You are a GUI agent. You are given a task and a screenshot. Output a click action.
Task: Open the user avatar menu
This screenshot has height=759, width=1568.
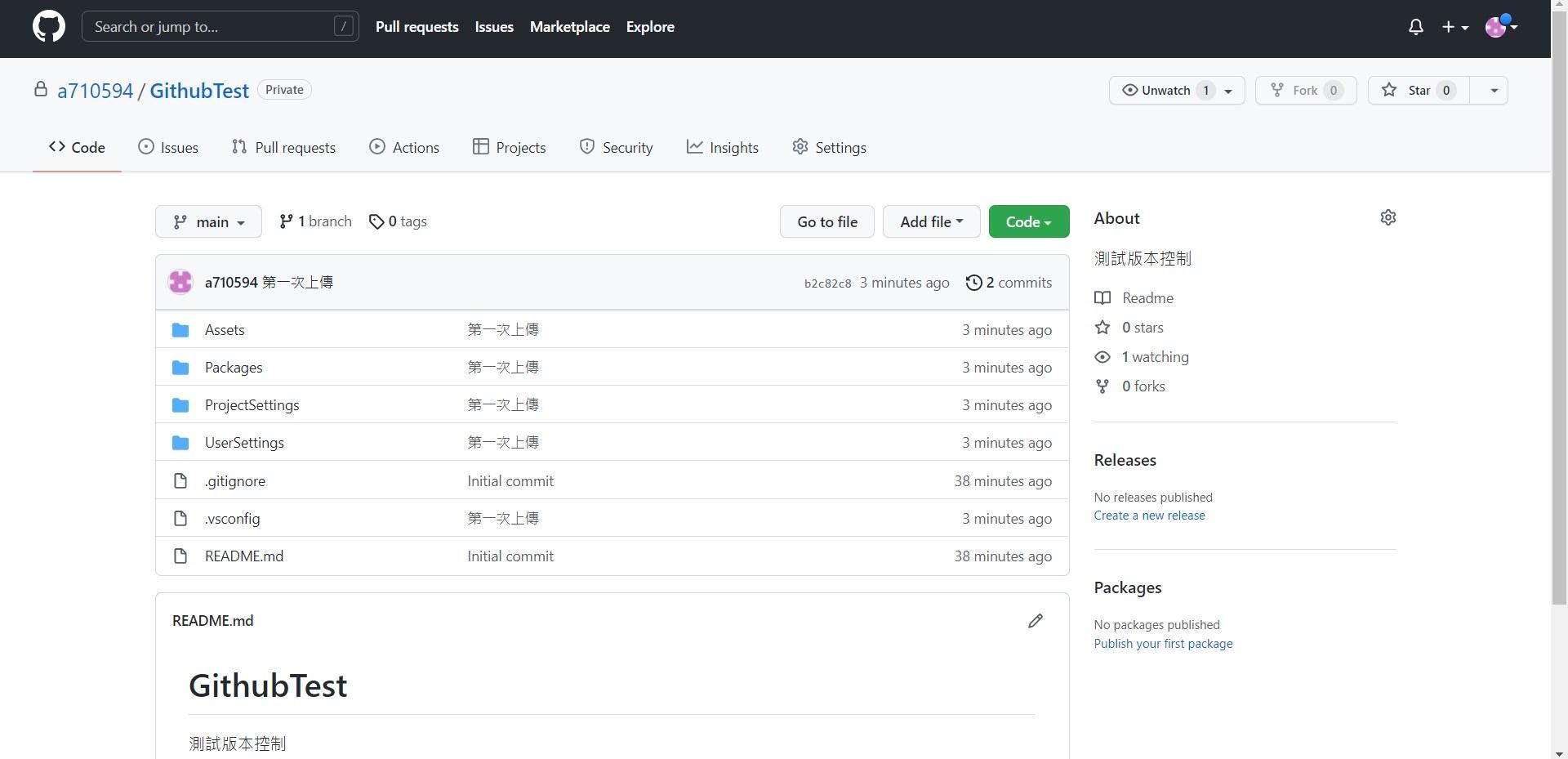click(1501, 27)
